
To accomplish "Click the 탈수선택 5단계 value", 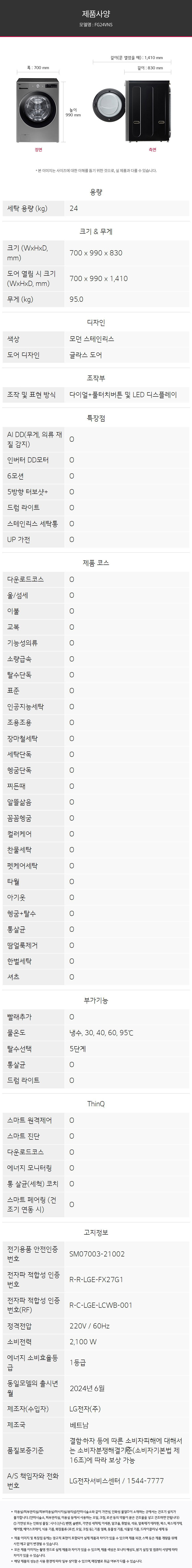I will [x=77, y=1049].
